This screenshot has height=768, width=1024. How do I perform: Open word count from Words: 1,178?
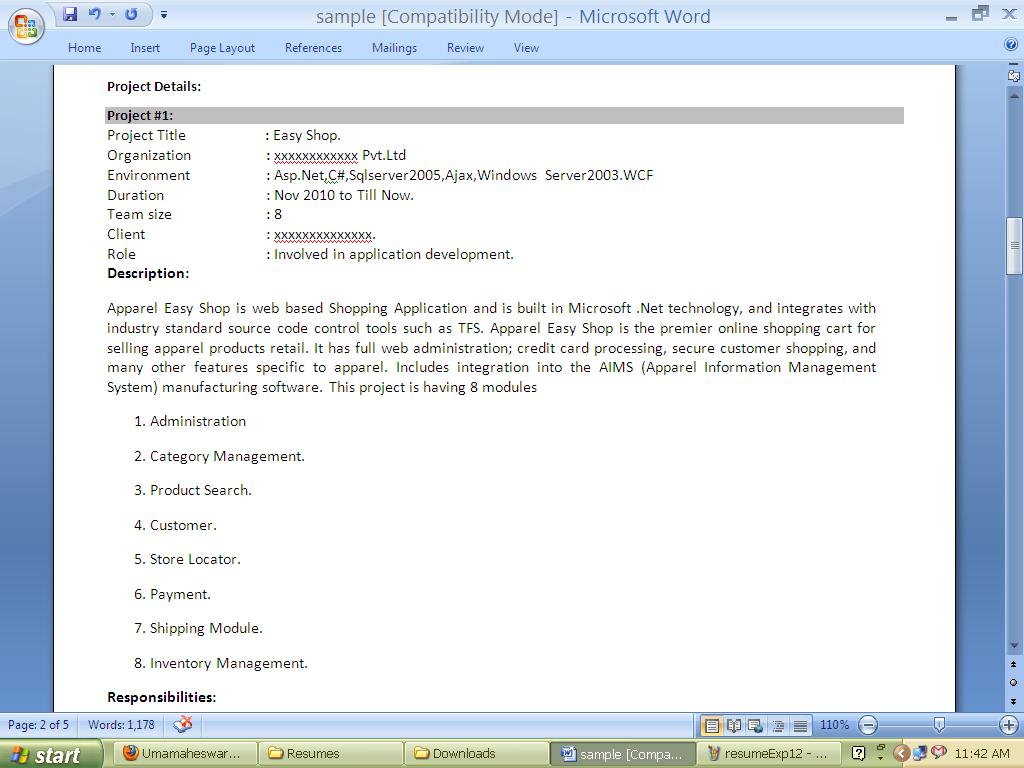point(121,725)
